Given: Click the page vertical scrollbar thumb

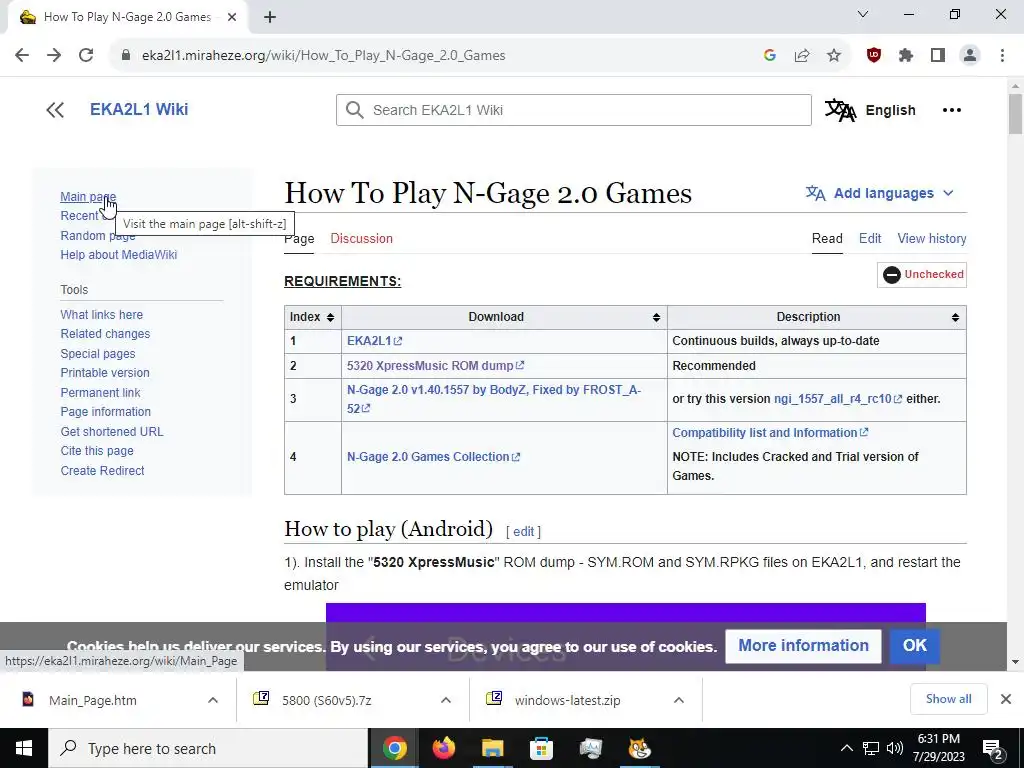Looking at the screenshot, I should tap(1015, 114).
